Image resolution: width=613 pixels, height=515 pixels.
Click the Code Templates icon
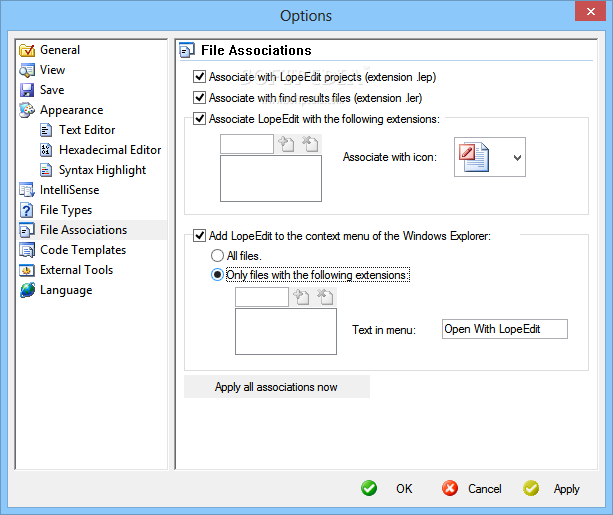[x=27, y=250]
